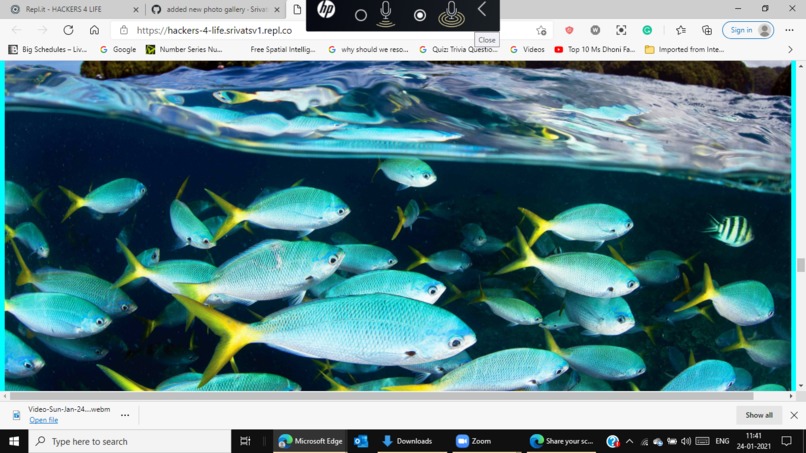Go back with the left arrow button
This screenshot has width=806, height=453.
[x=16, y=30]
